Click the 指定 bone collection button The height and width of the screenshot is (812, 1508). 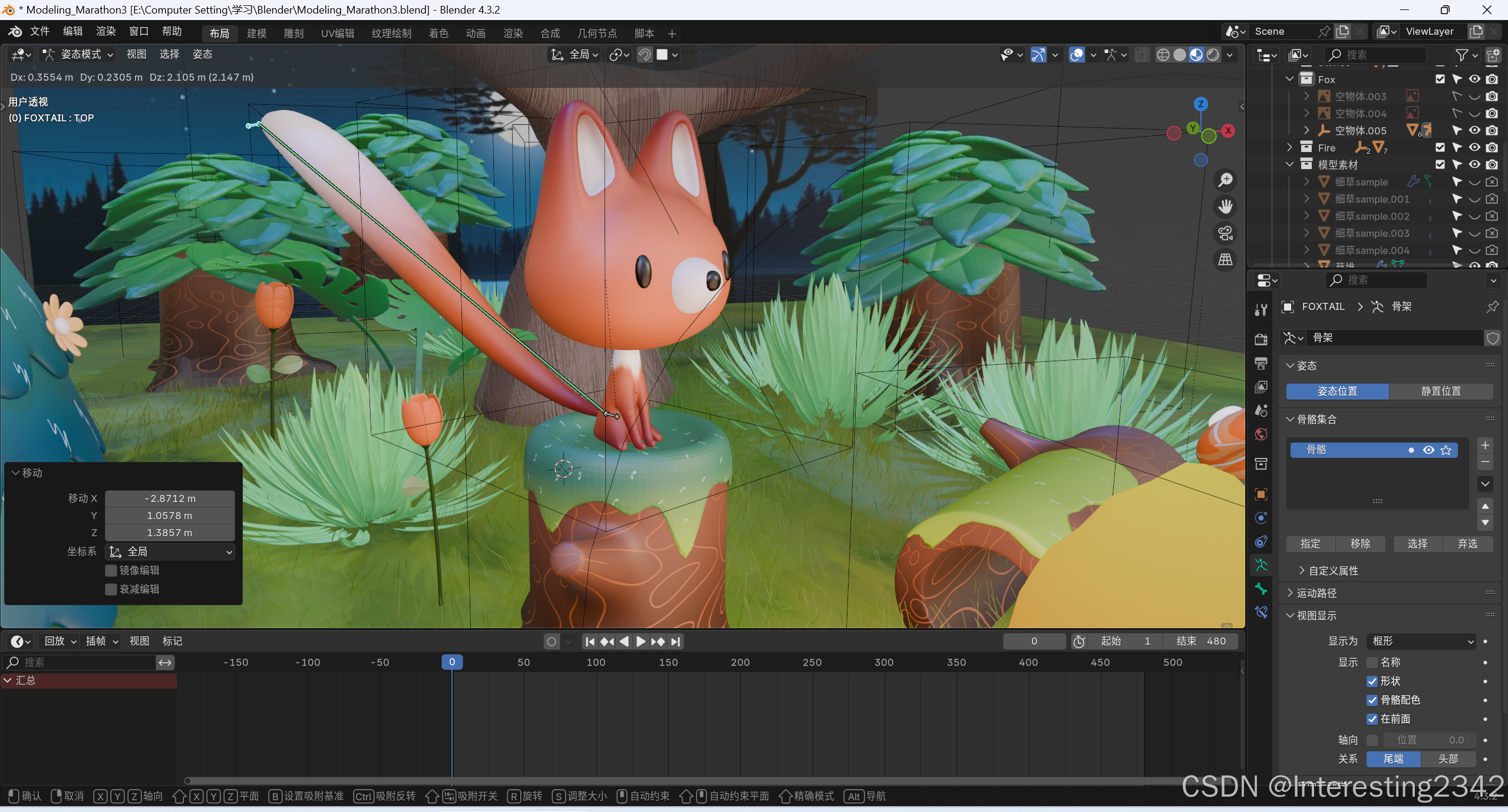[x=1310, y=543]
